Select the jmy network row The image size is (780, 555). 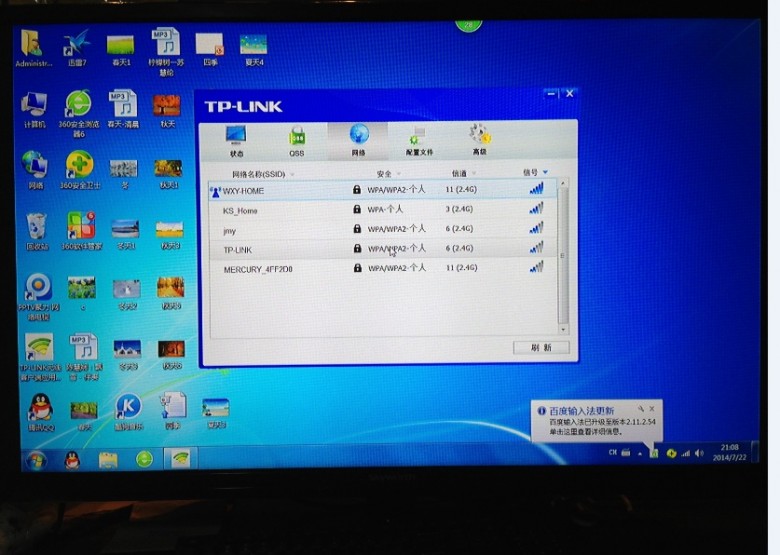(x=383, y=229)
